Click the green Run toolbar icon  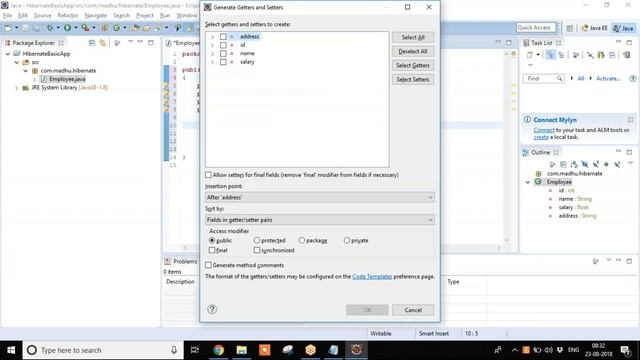[x=67, y=28]
